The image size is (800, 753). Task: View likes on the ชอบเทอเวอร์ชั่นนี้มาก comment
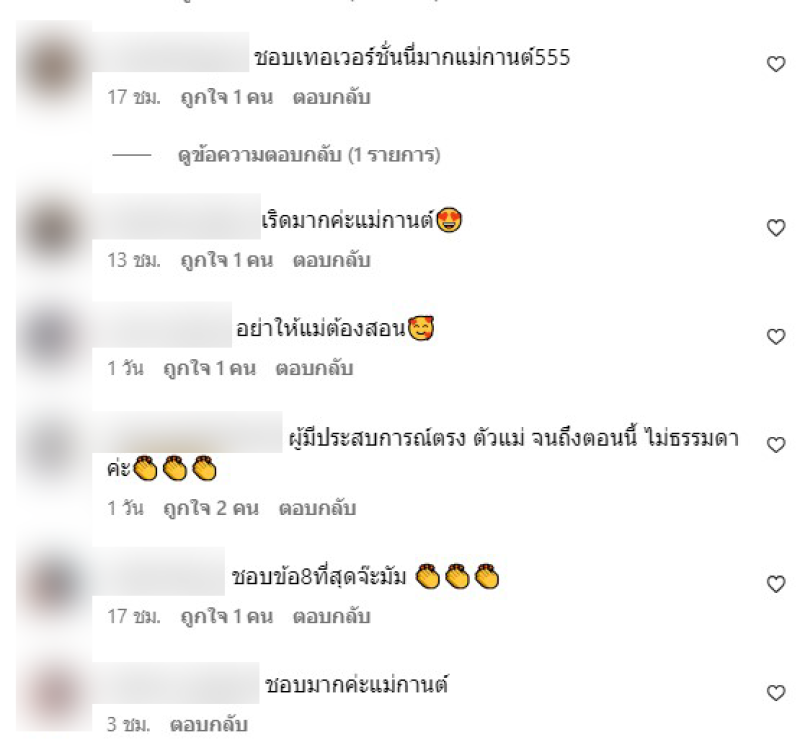[227, 97]
